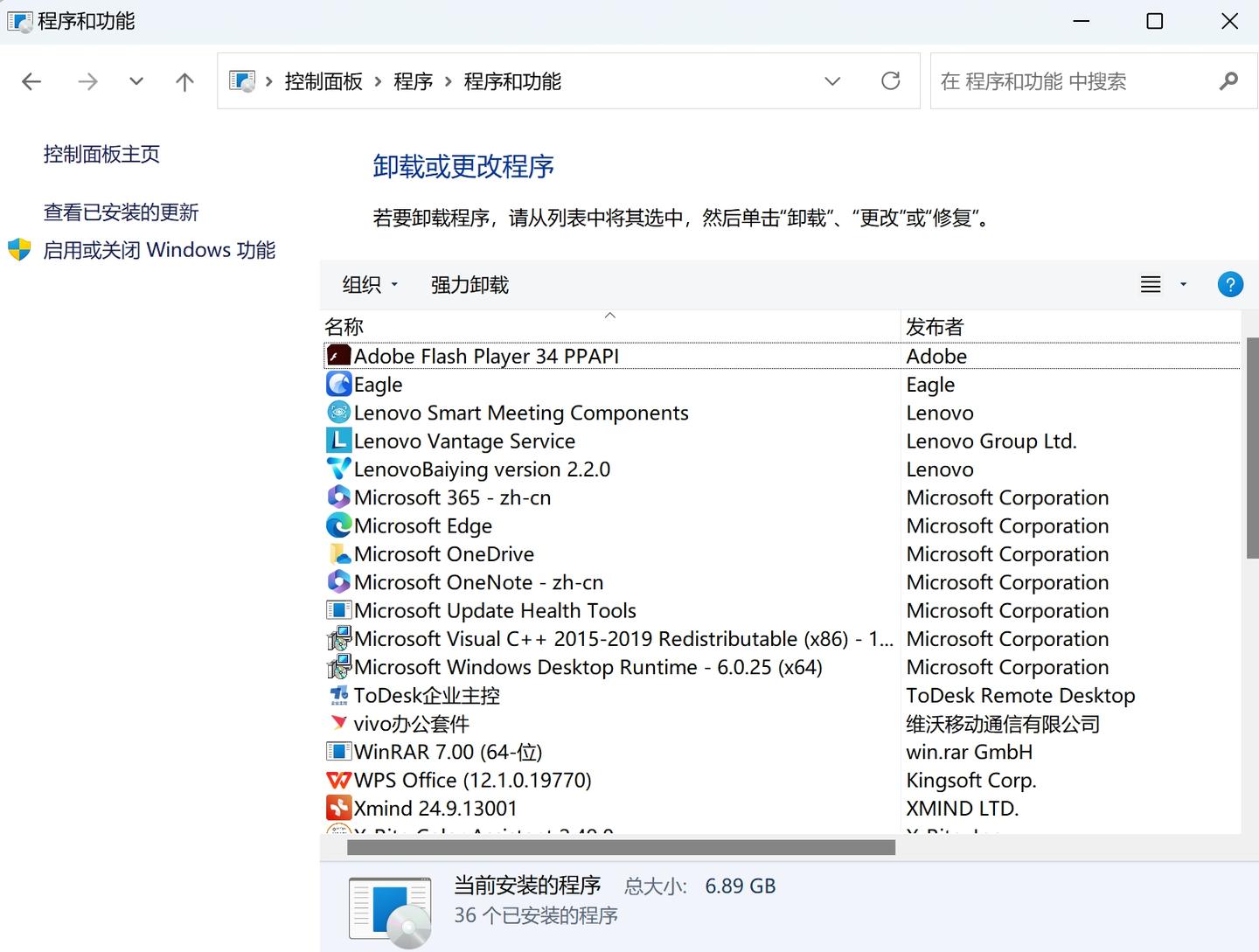Click the search magnifier icon

point(1228,81)
